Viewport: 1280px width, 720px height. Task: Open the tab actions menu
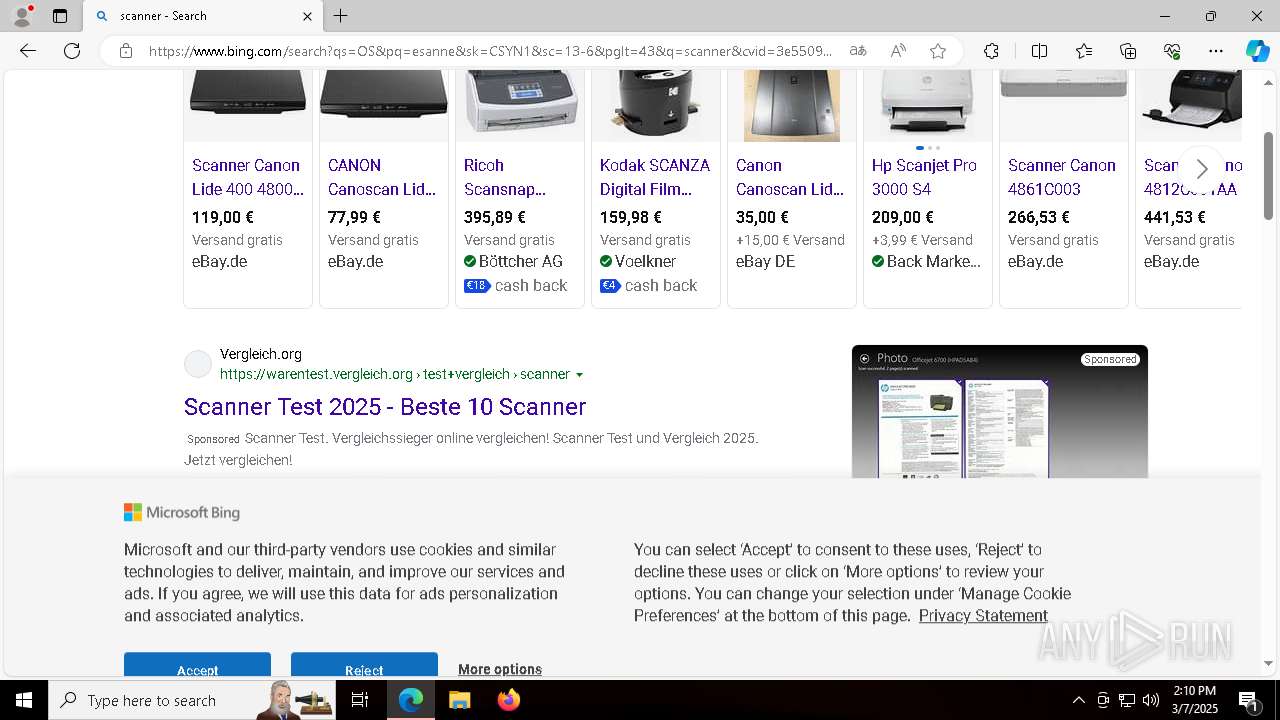point(60,16)
